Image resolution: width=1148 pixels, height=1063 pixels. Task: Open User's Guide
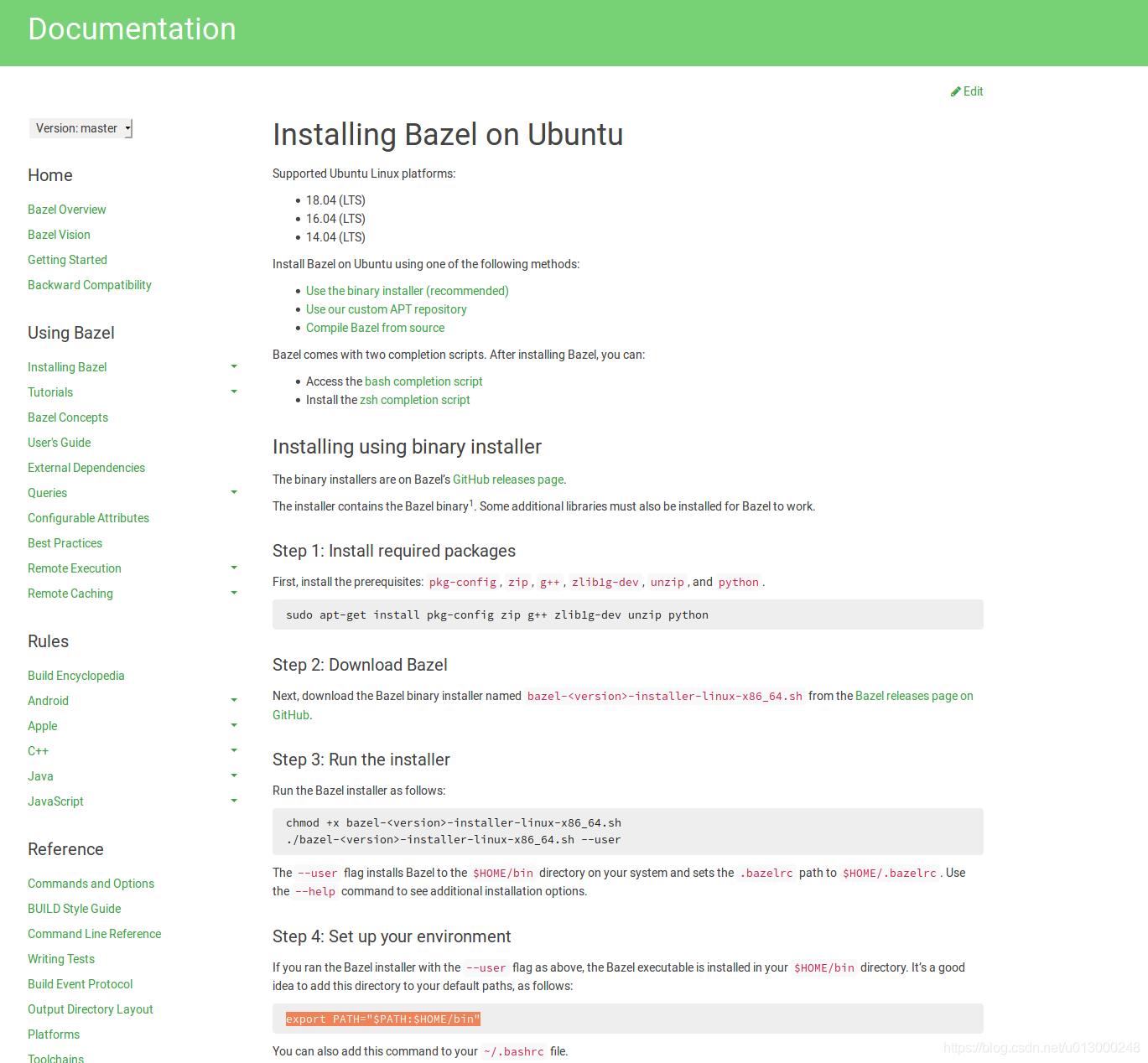point(59,443)
